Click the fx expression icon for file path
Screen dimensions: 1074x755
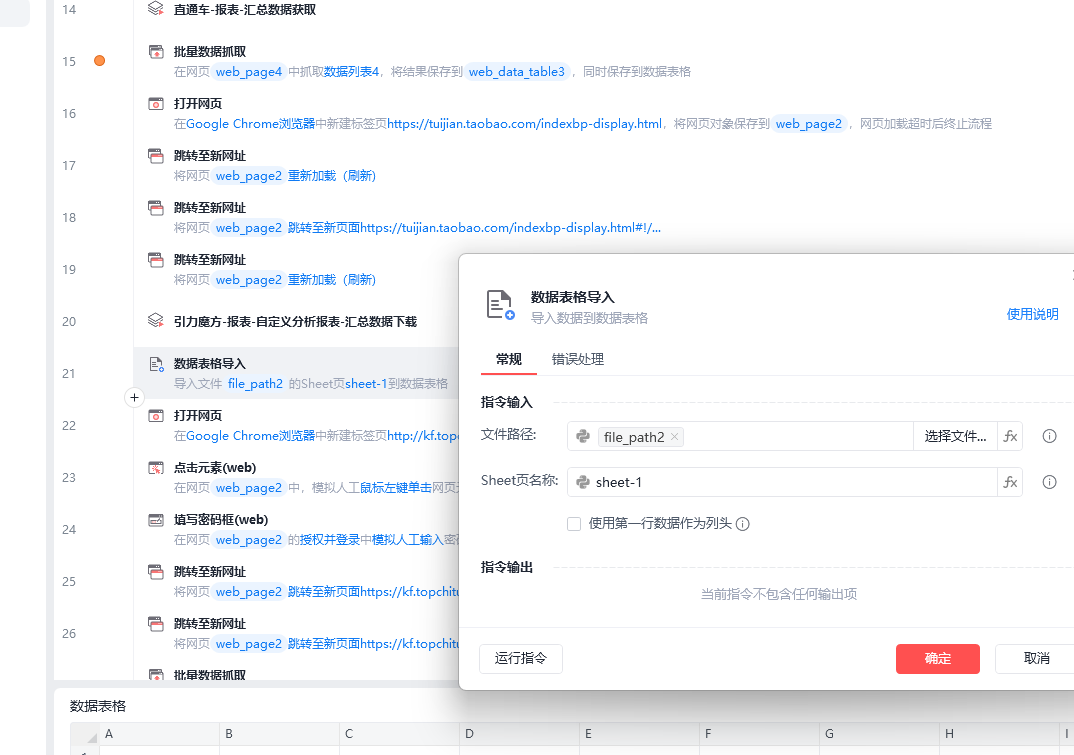[1010, 436]
